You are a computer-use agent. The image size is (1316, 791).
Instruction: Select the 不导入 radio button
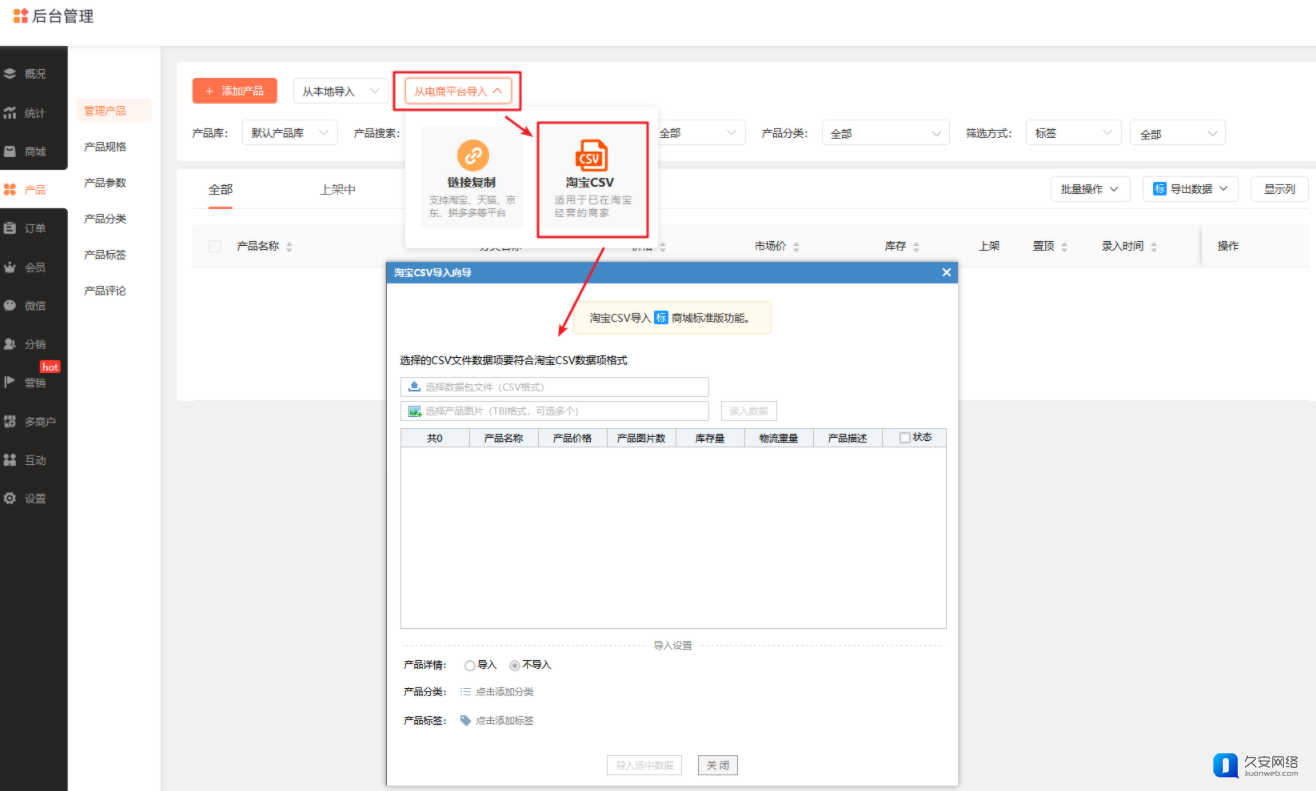click(x=515, y=665)
